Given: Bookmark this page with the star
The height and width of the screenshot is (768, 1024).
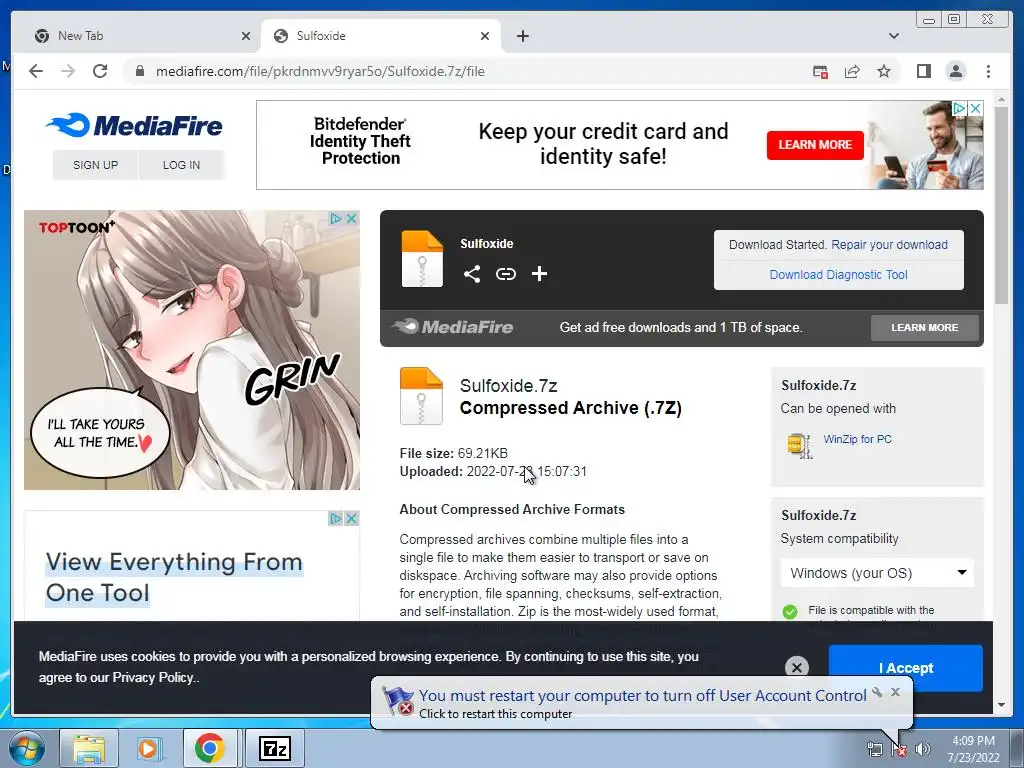Looking at the screenshot, I should 884,71.
